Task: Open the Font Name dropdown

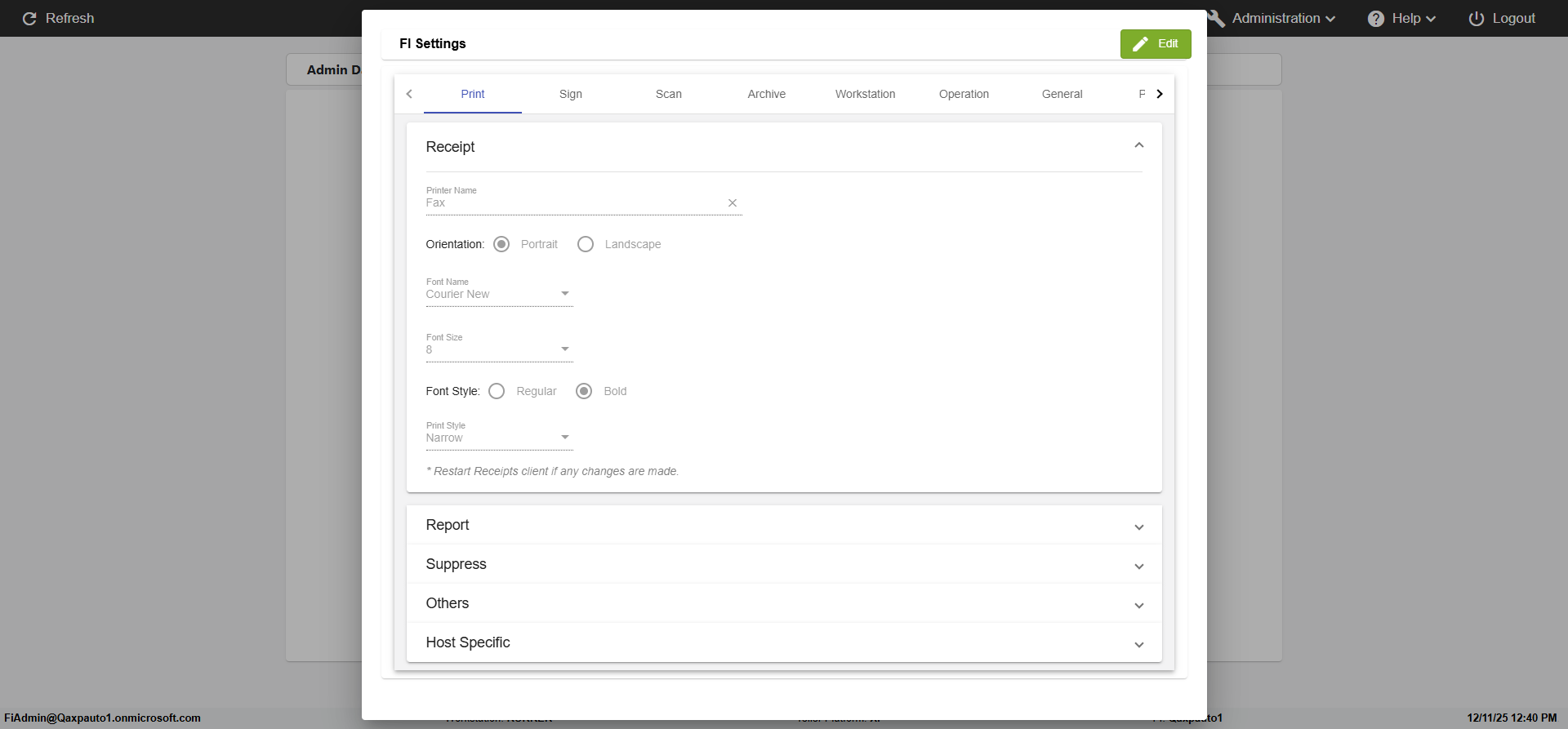Action: (x=499, y=294)
